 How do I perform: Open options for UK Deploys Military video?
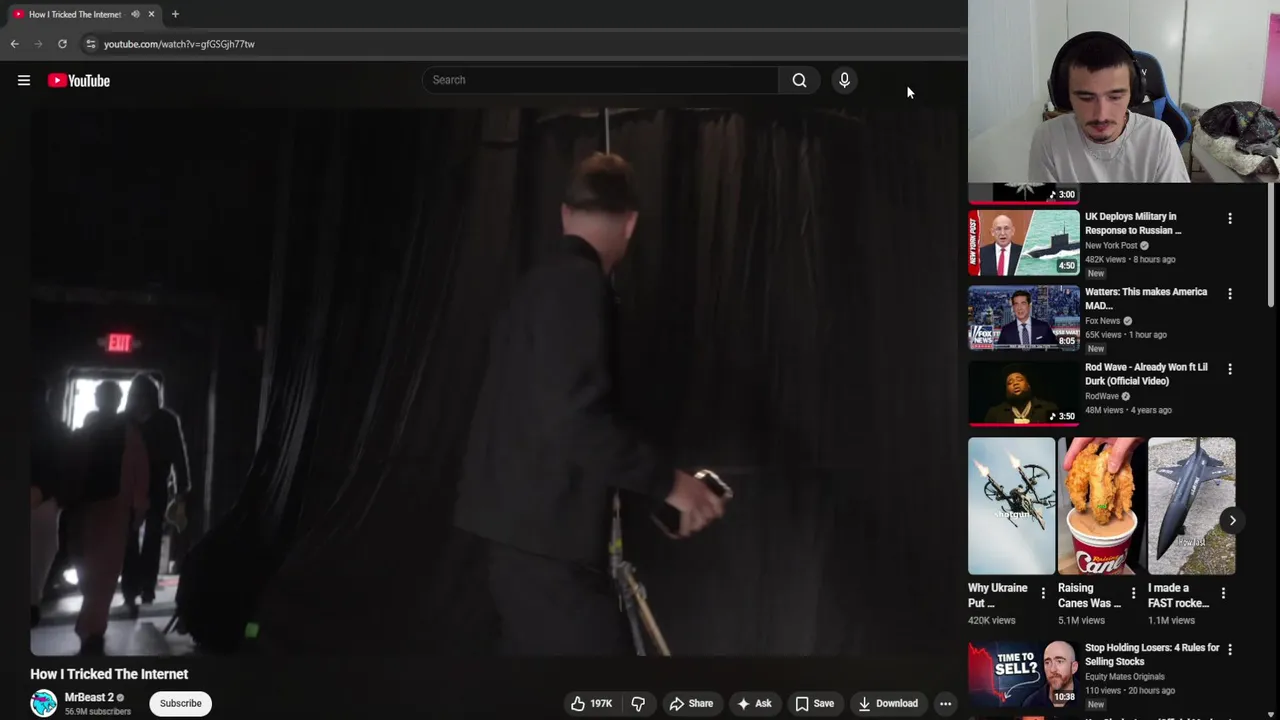pyautogui.click(x=1230, y=218)
